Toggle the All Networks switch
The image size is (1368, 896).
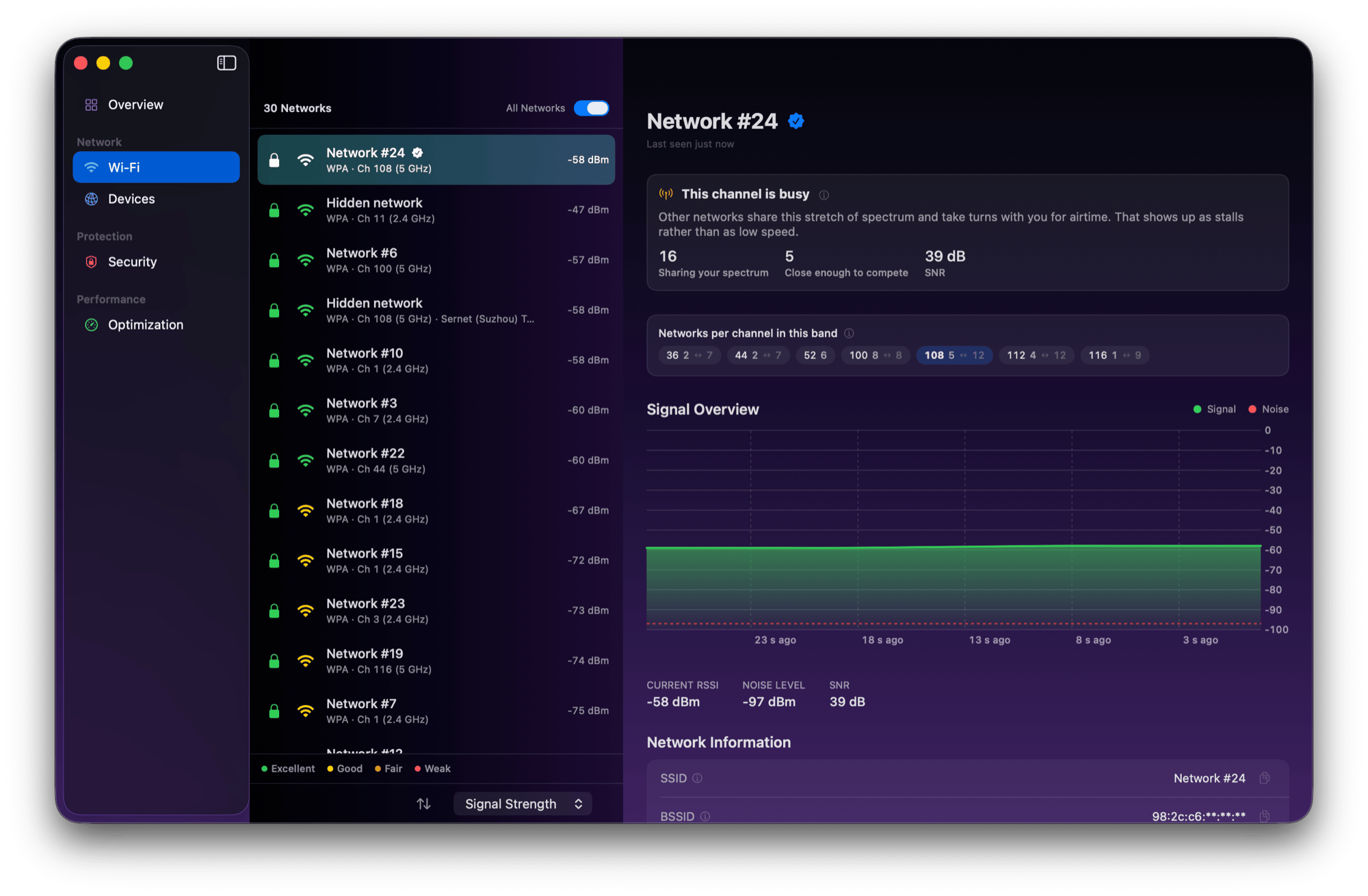(591, 108)
